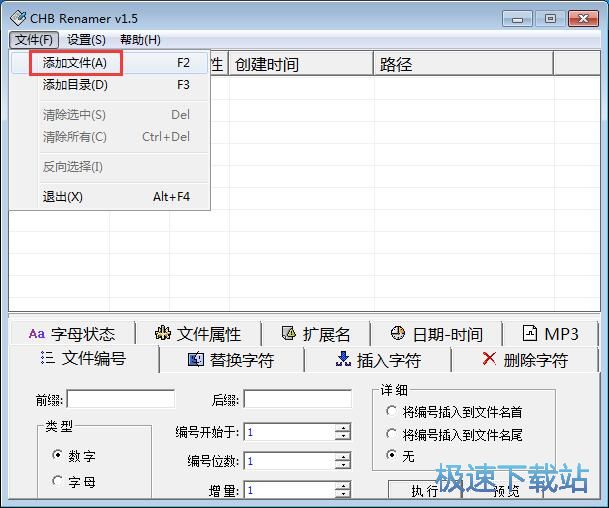Switch to the 插入字符 tab
Viewport: 609px width, 508px height.
[x=378, y=360]
